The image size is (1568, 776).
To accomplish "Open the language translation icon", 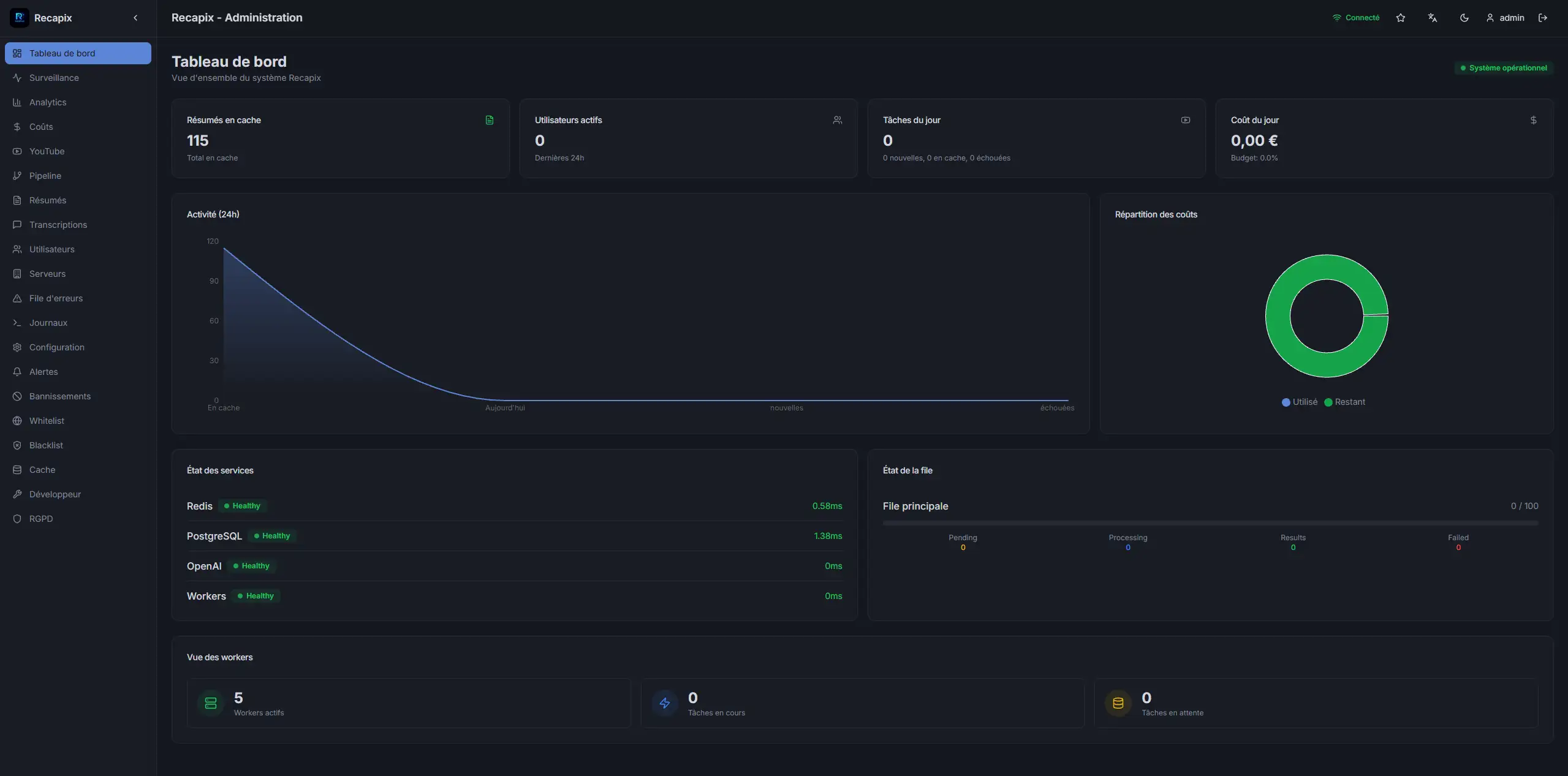I will (x=1432, y=18).
